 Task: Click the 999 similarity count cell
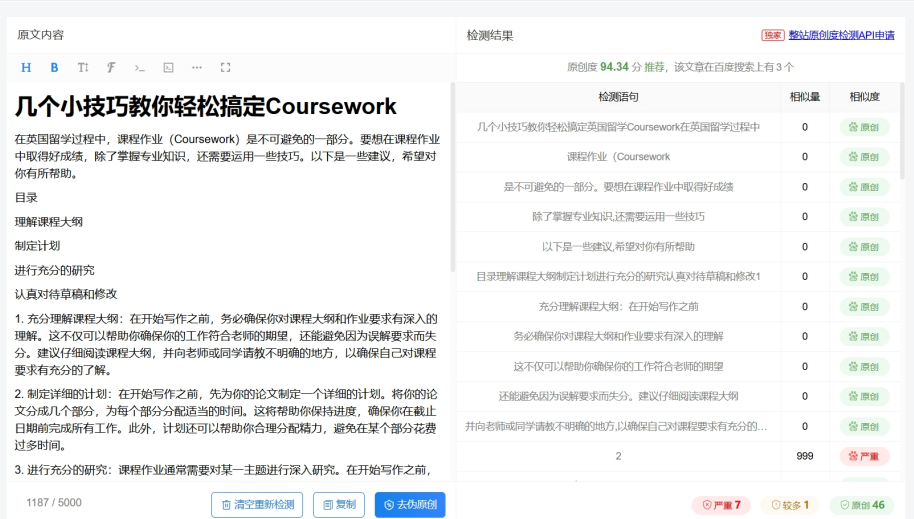(804, 456)
